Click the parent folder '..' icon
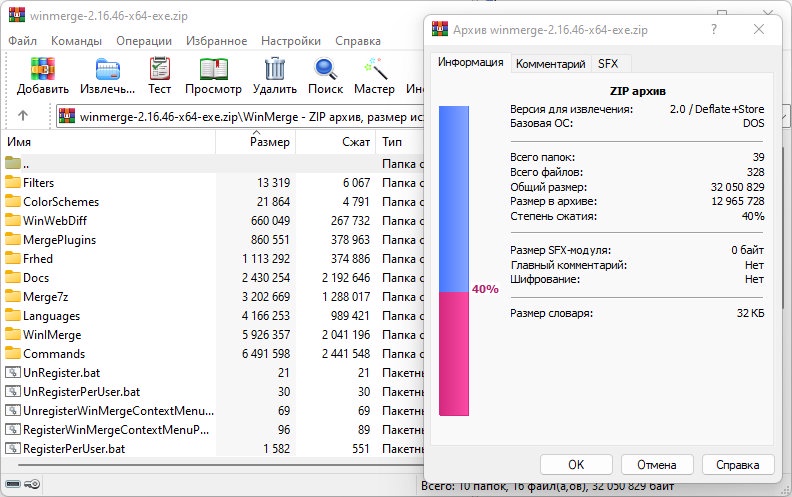The image size is (792, 497). click(x=13, y=163)
